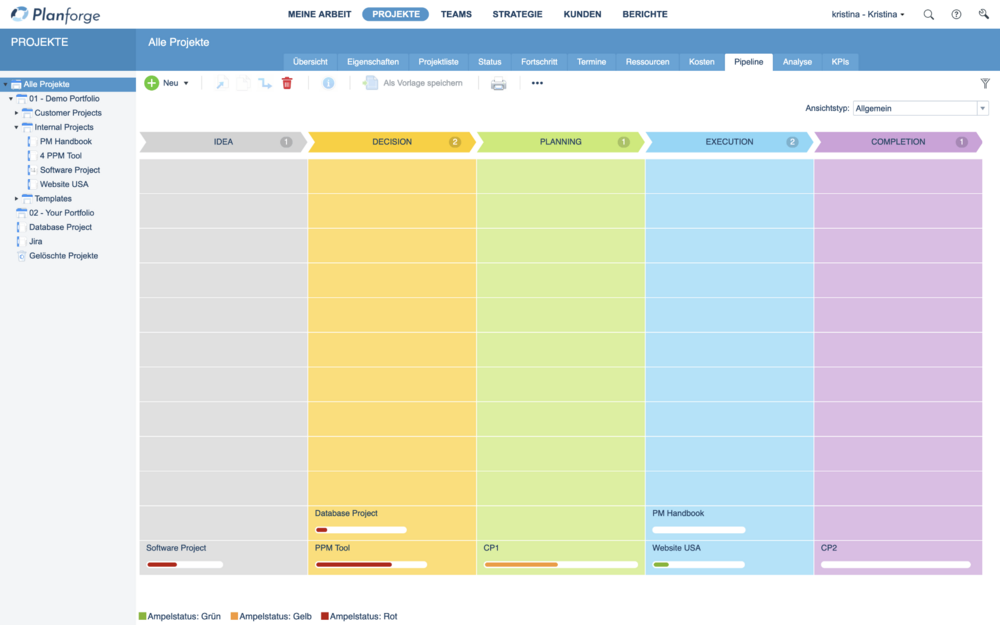Image resolution: width=1000 pixels, height=625 pixels.
Task: Select the PPM Tool card's red progress bar
Action: 354,565
